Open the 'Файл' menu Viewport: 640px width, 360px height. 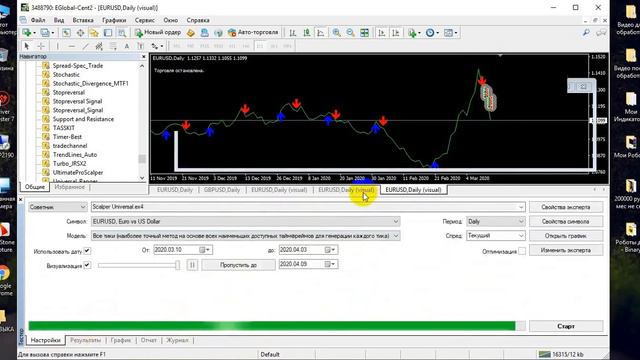(x=38, y=20)
